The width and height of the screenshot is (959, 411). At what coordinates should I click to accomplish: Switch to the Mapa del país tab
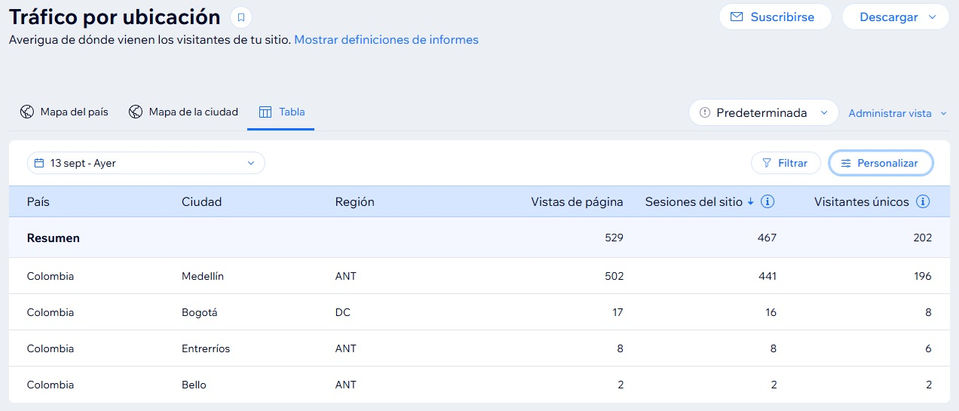pos(64,112)
